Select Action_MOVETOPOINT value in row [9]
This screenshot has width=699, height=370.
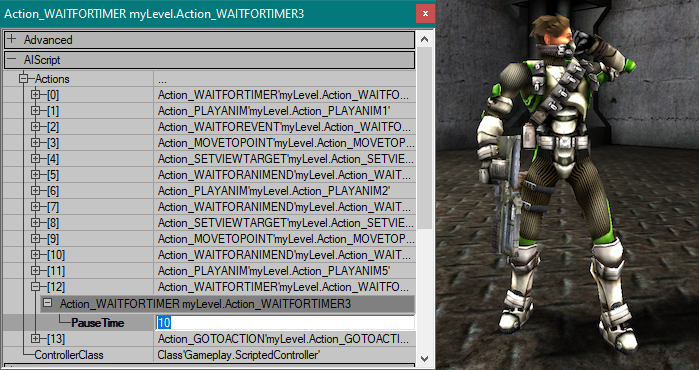[x=286, y=239]
